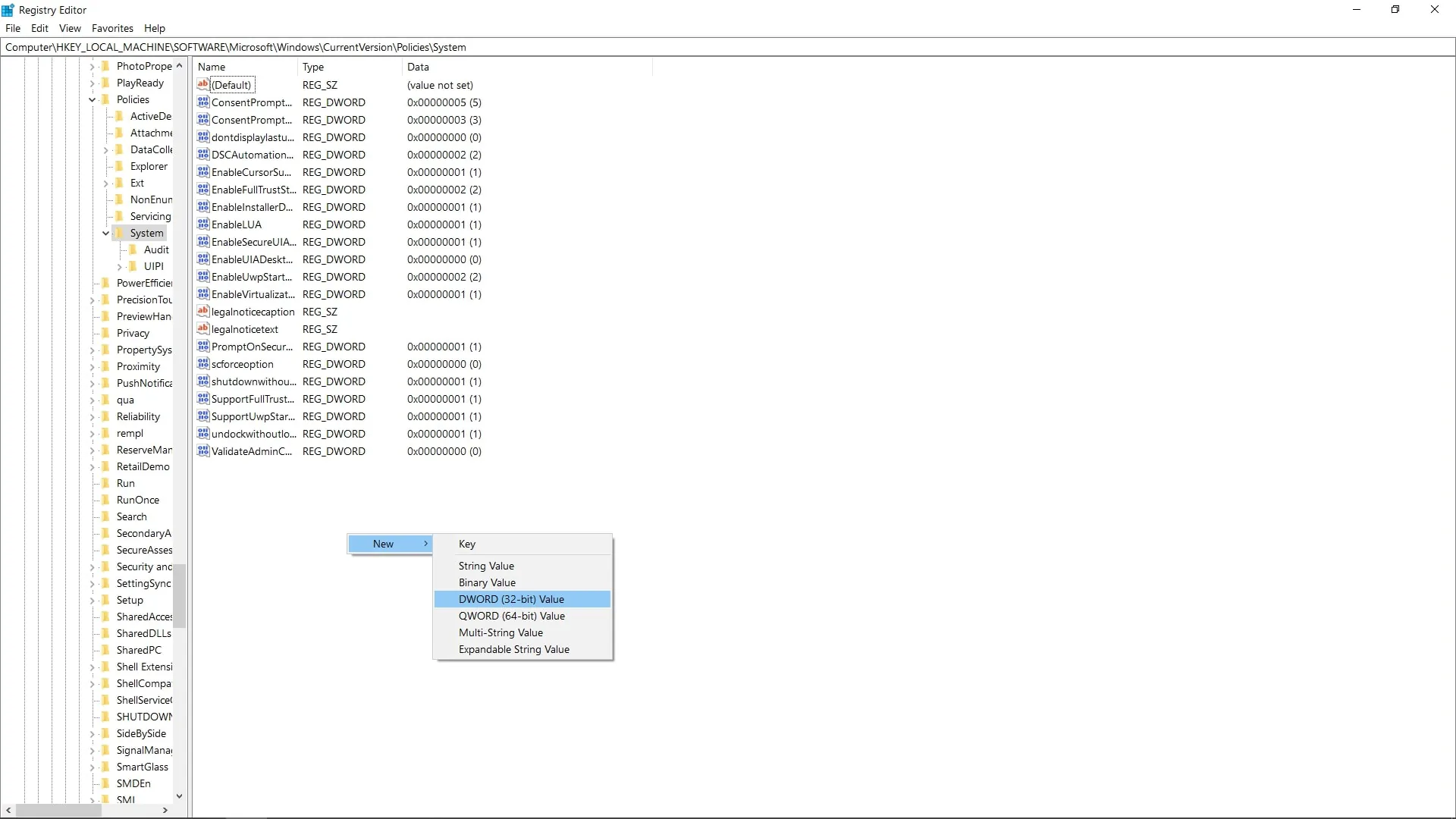Viewport: 1456px width, 819px height.
Task: Click the Explorer folder icon in tree
Action: point(120,166)
